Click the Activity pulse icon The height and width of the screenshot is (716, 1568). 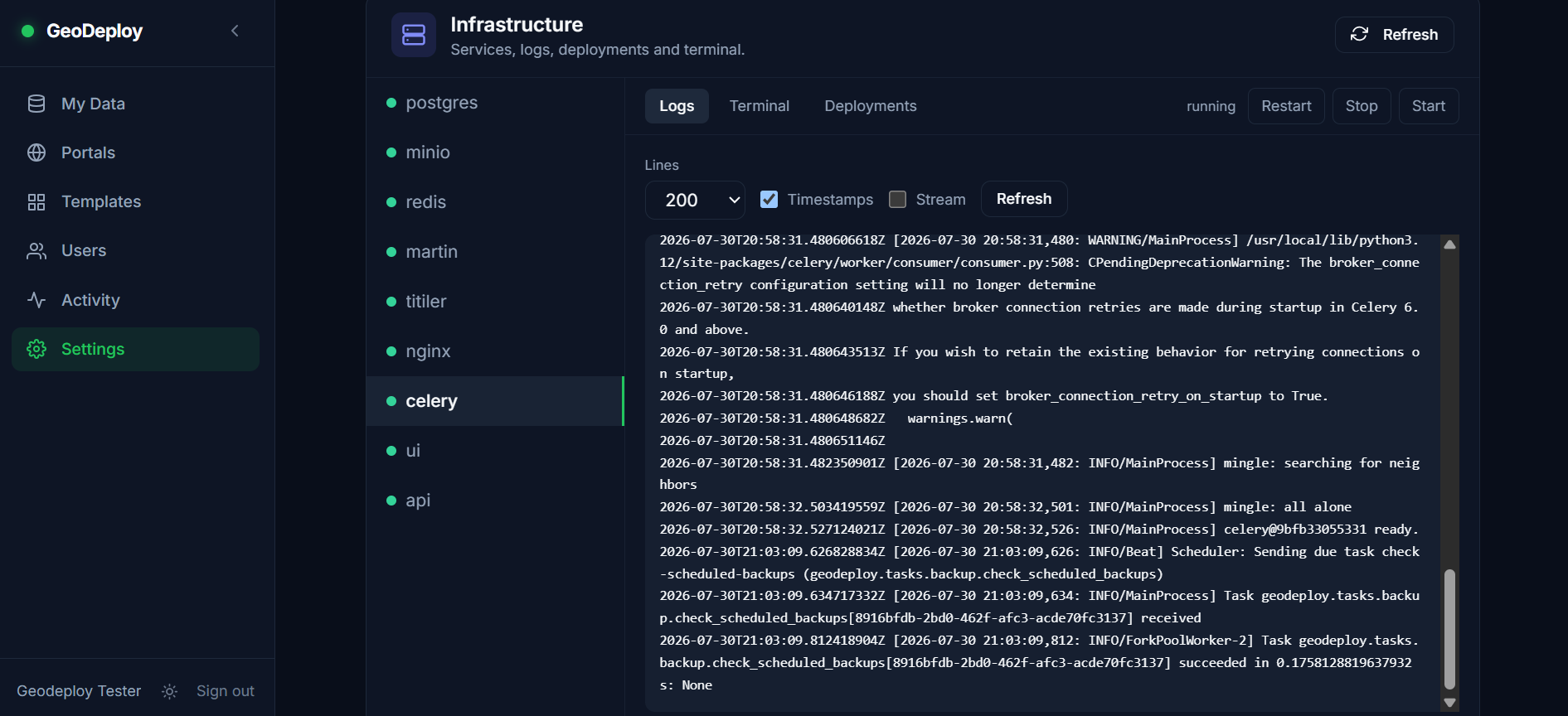click(x=36, y=300)
